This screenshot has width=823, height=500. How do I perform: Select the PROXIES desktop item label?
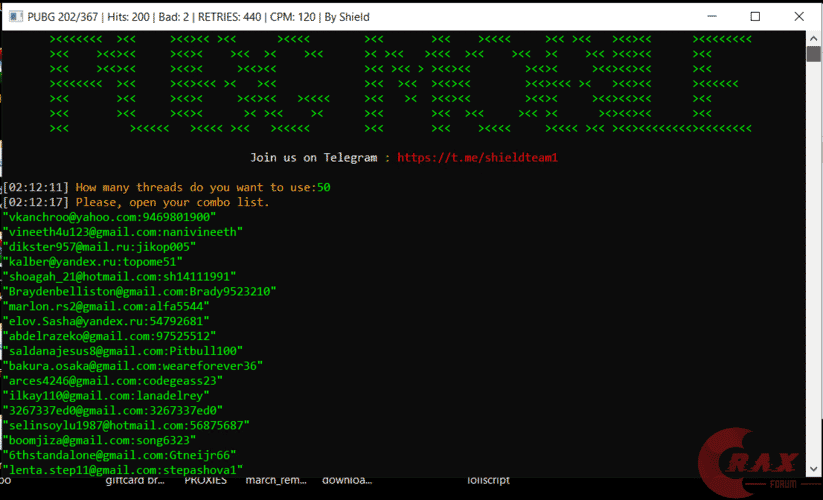point(206,480)
